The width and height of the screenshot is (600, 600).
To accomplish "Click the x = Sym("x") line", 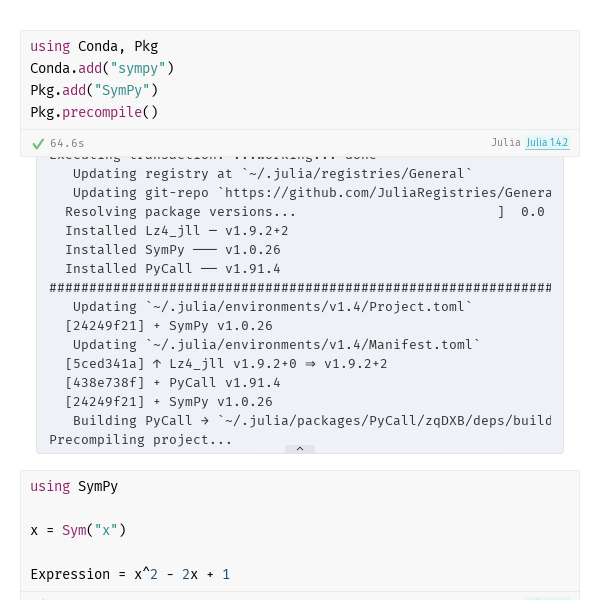I will pyautogui.click(x=78, y=530).
